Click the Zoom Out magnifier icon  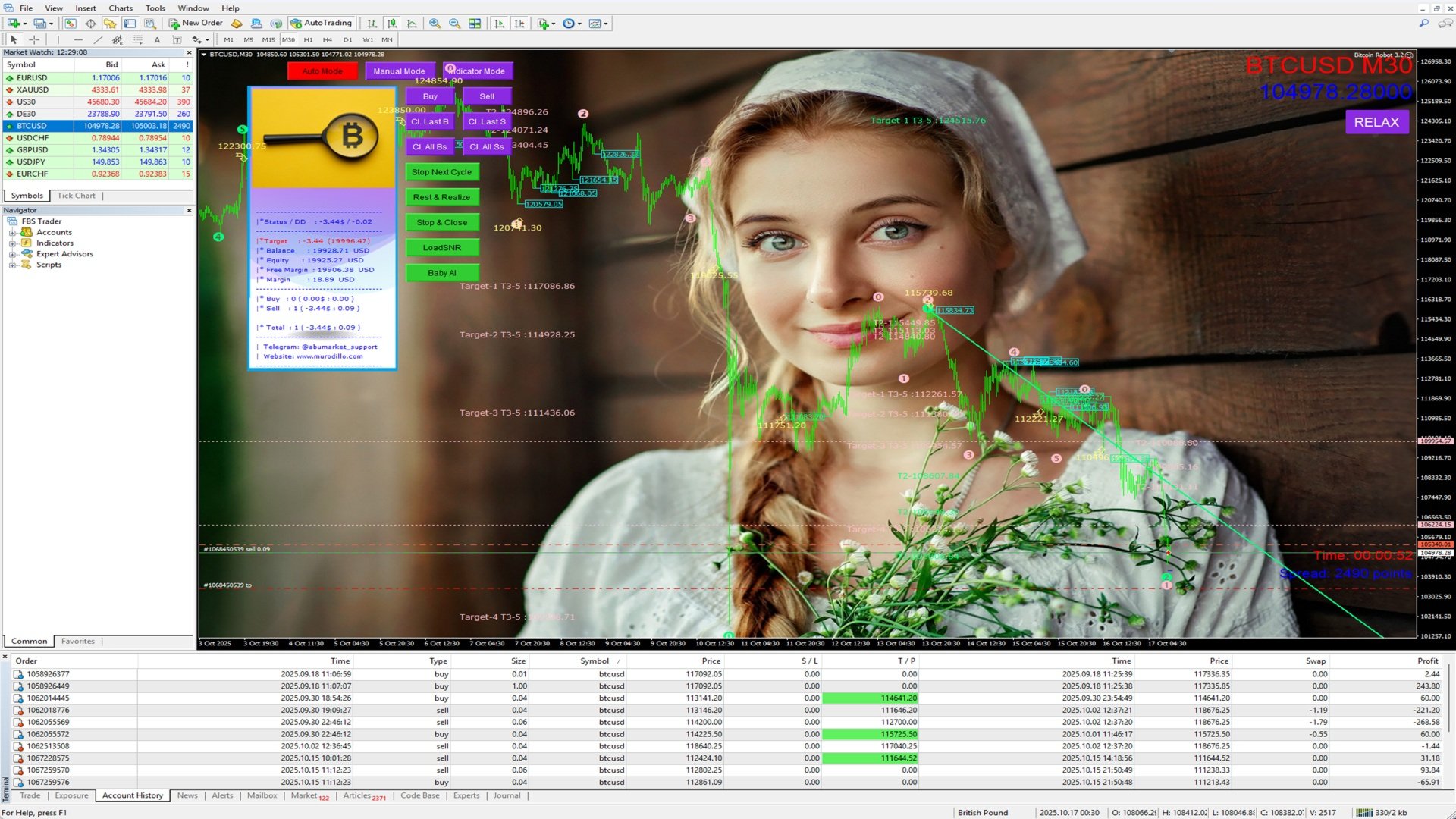tap(454, 24)
